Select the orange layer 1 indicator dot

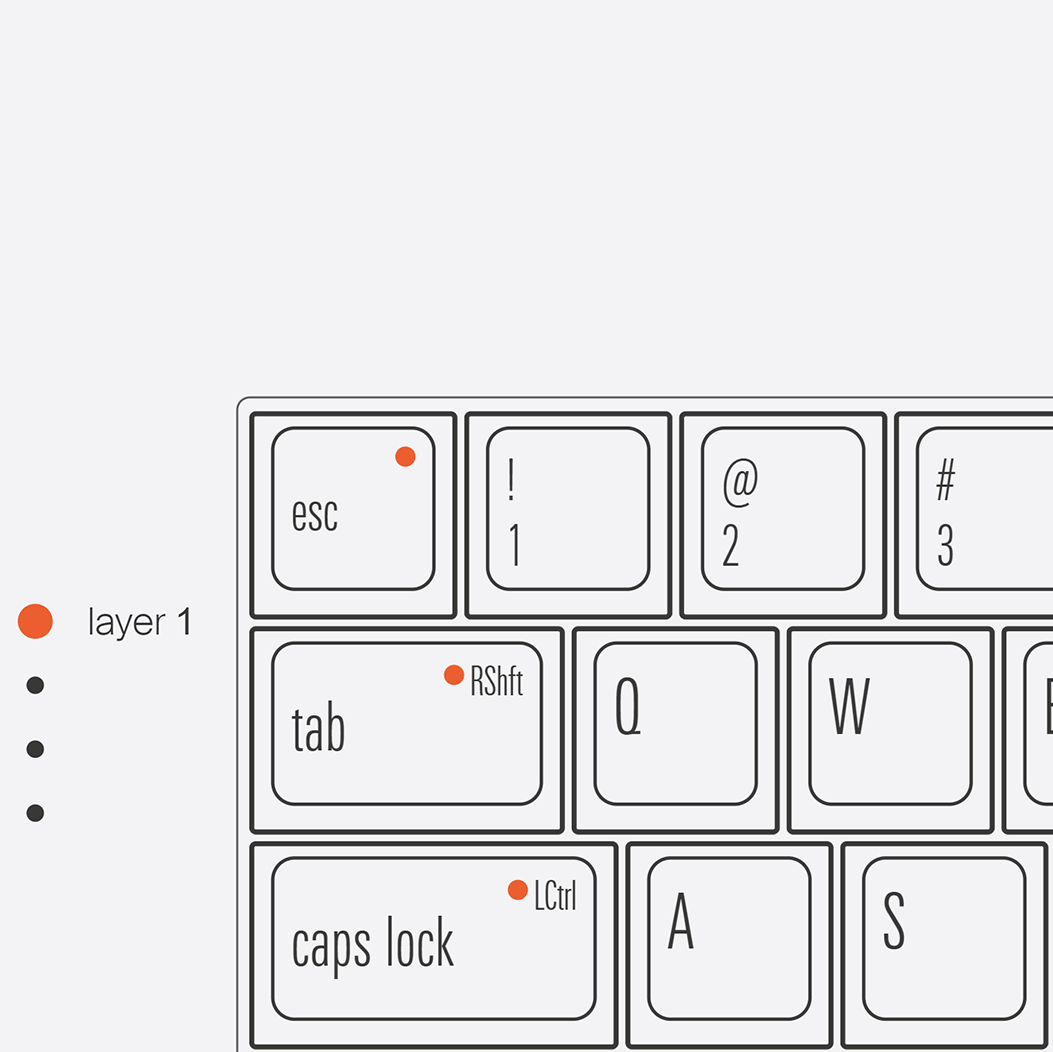point(35,621)
